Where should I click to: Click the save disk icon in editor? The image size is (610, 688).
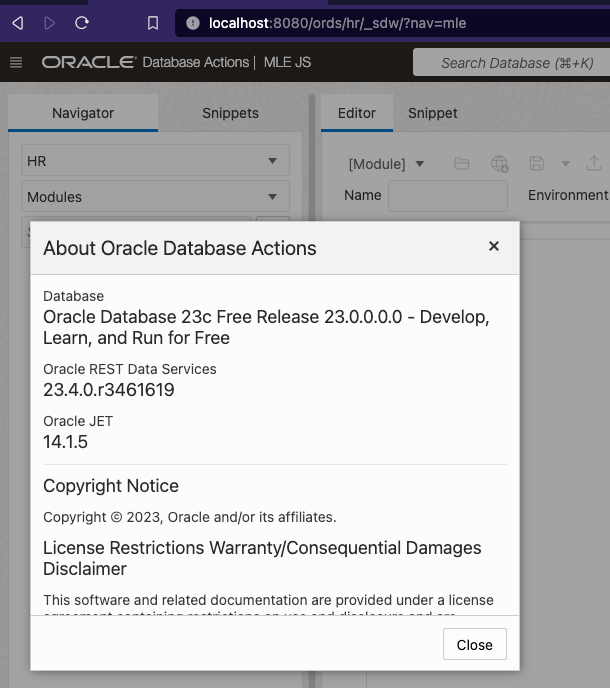537,163
